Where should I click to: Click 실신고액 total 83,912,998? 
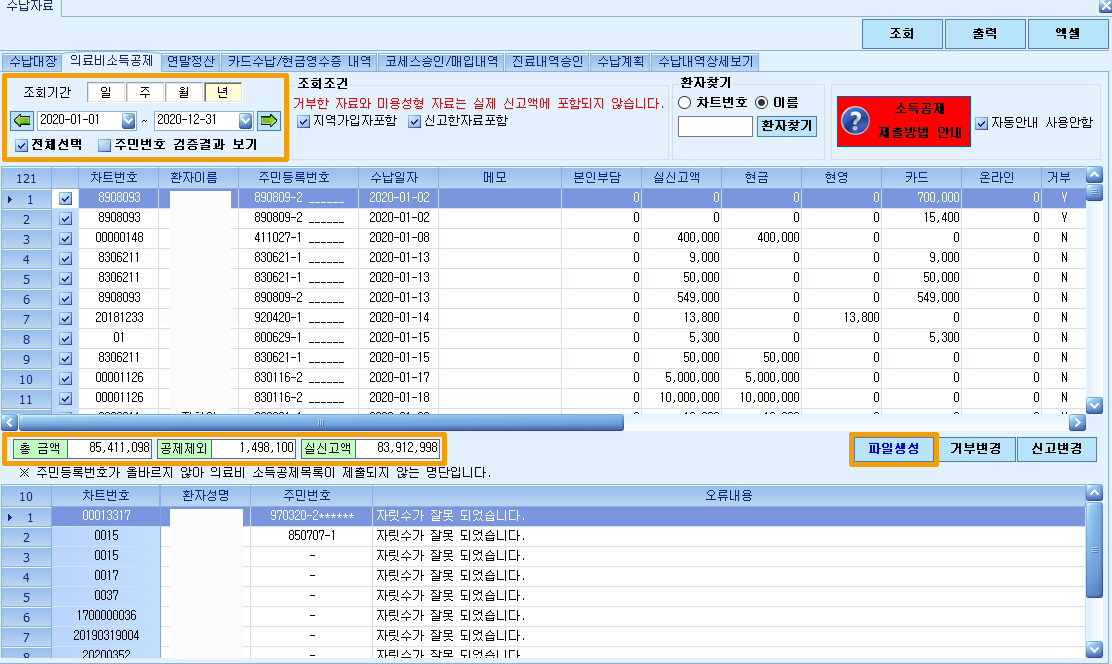[x=398, y=448]
